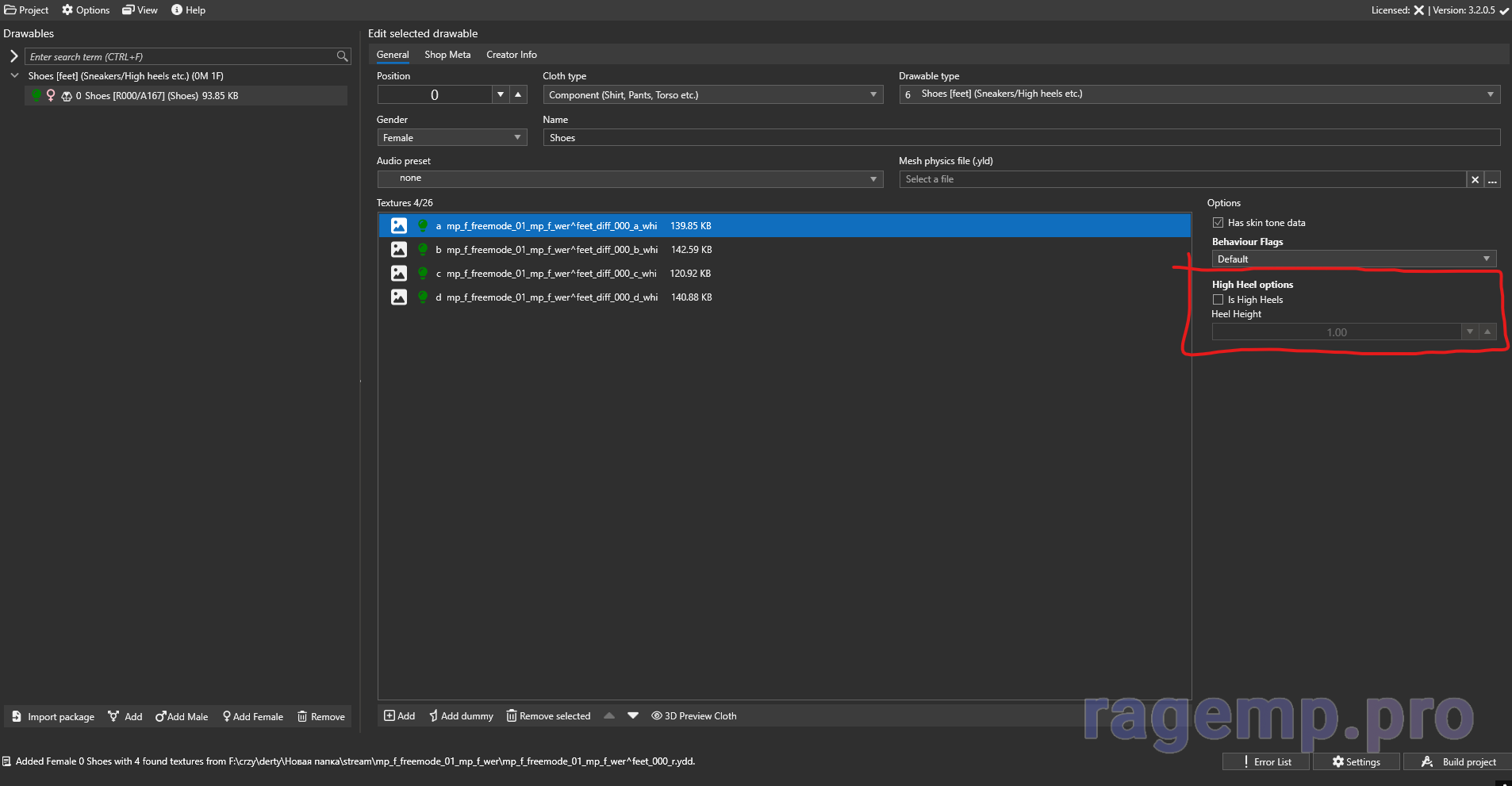Increase Position value with up arrow
This screenshot has height=786, width=1512.
(x=518, y=94)
